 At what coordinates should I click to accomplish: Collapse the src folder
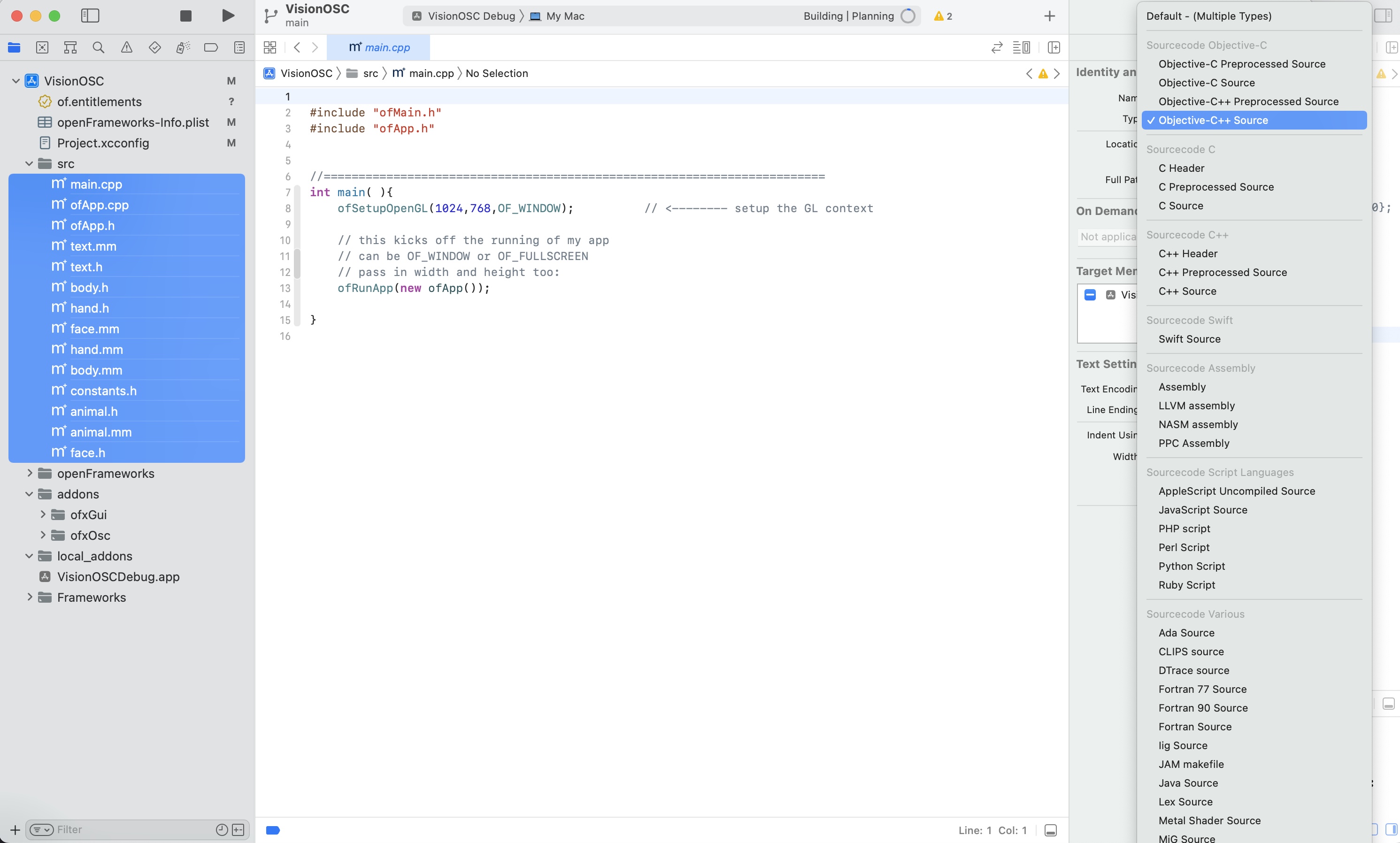pos(30,164)
